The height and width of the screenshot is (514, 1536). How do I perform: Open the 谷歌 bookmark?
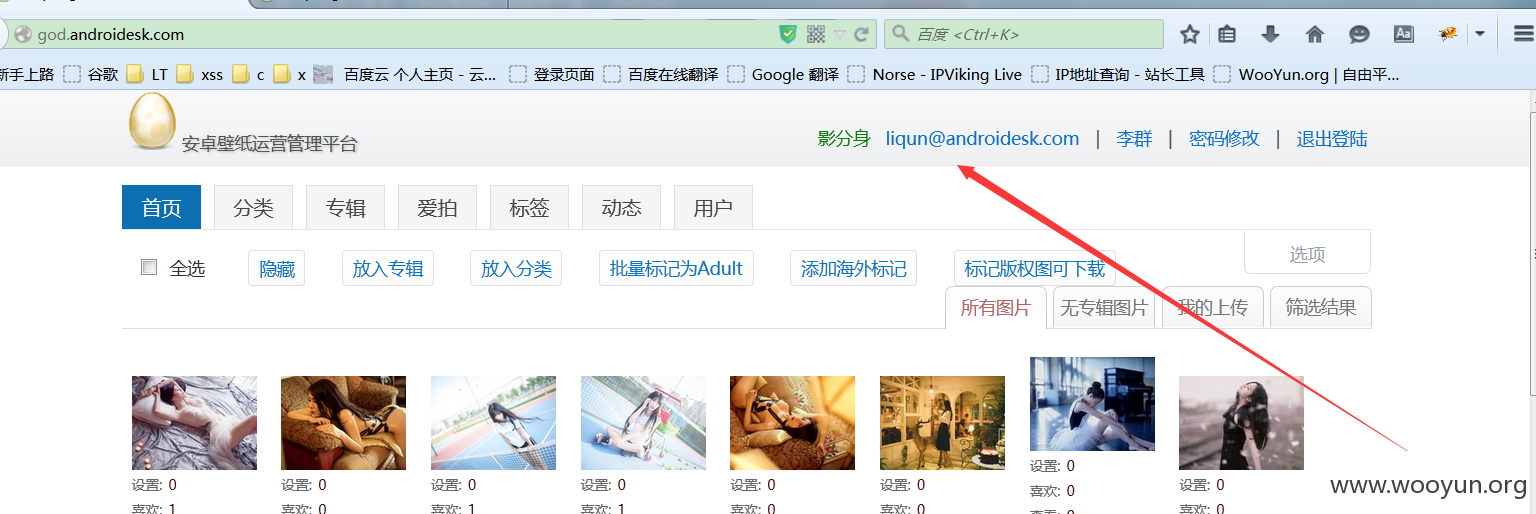[x=91, y=74]
